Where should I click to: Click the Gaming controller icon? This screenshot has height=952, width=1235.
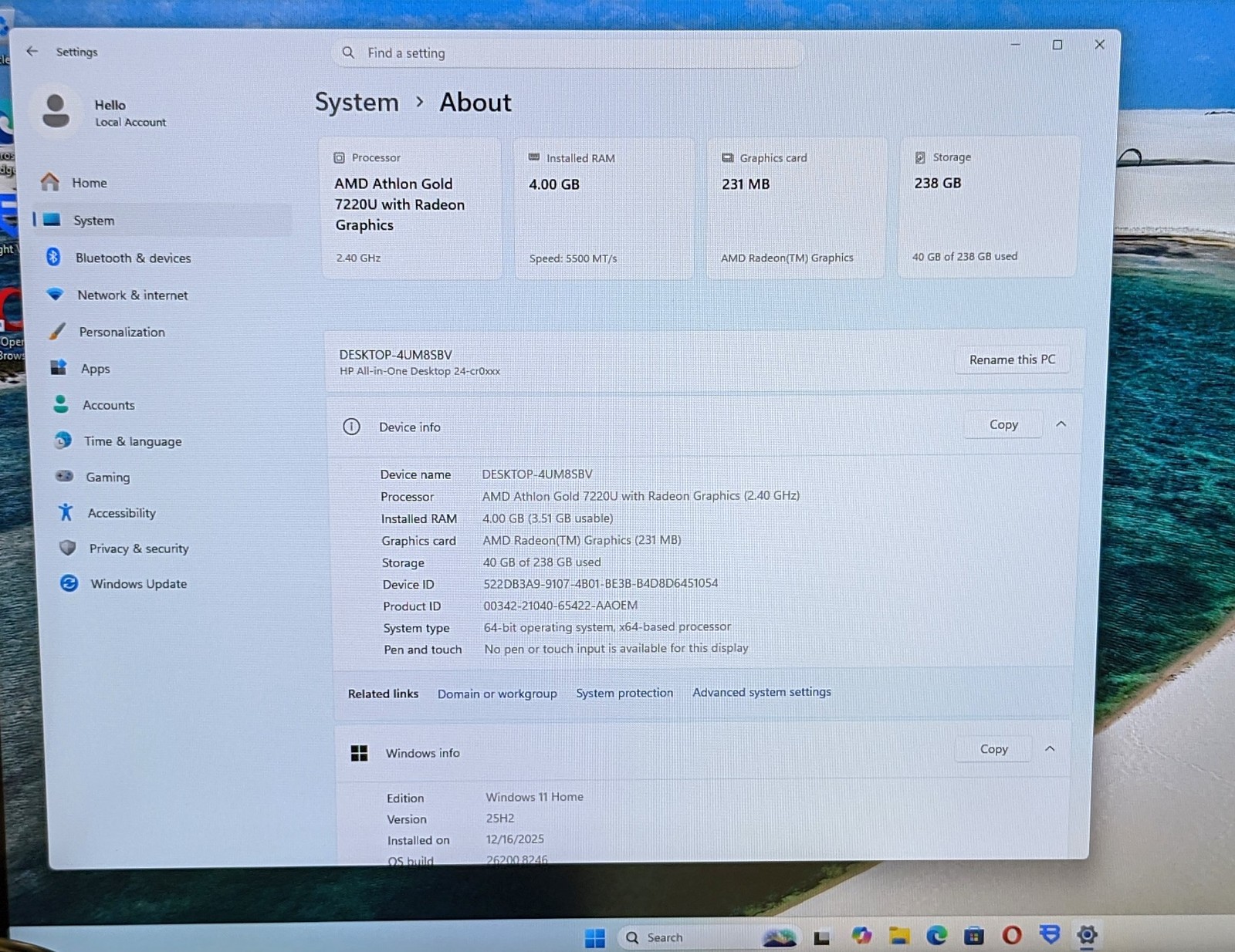pyautogui.click(x=65, y=476)
